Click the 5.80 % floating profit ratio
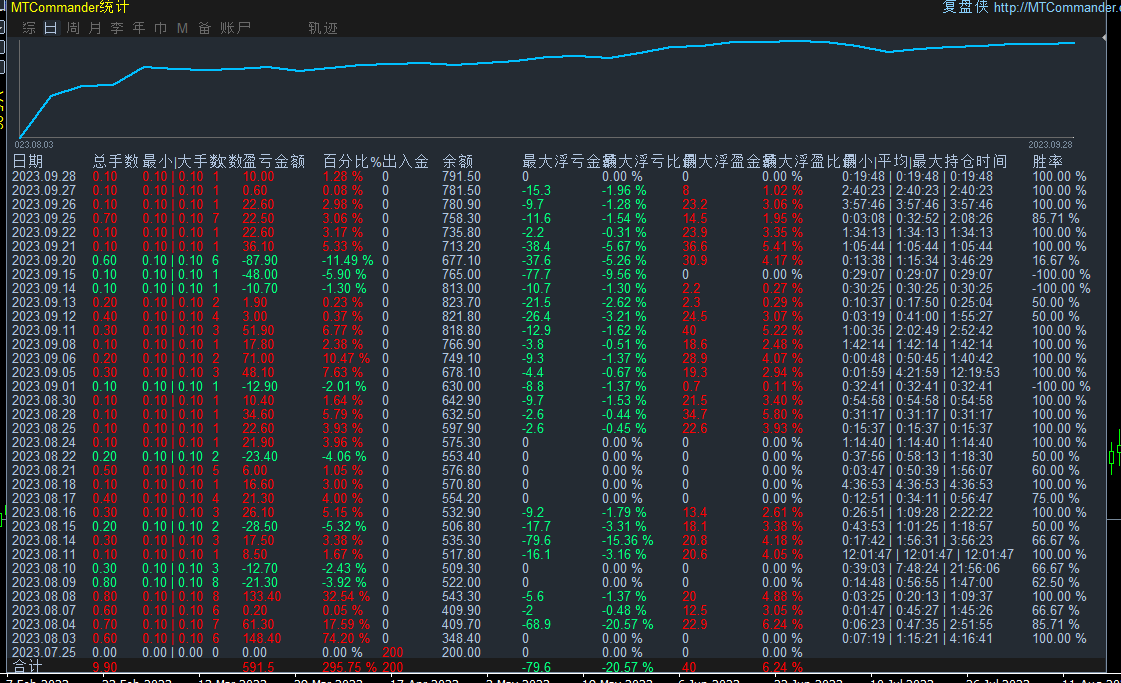This screenshot has height=683, width=1121. [x=782, y=415]
